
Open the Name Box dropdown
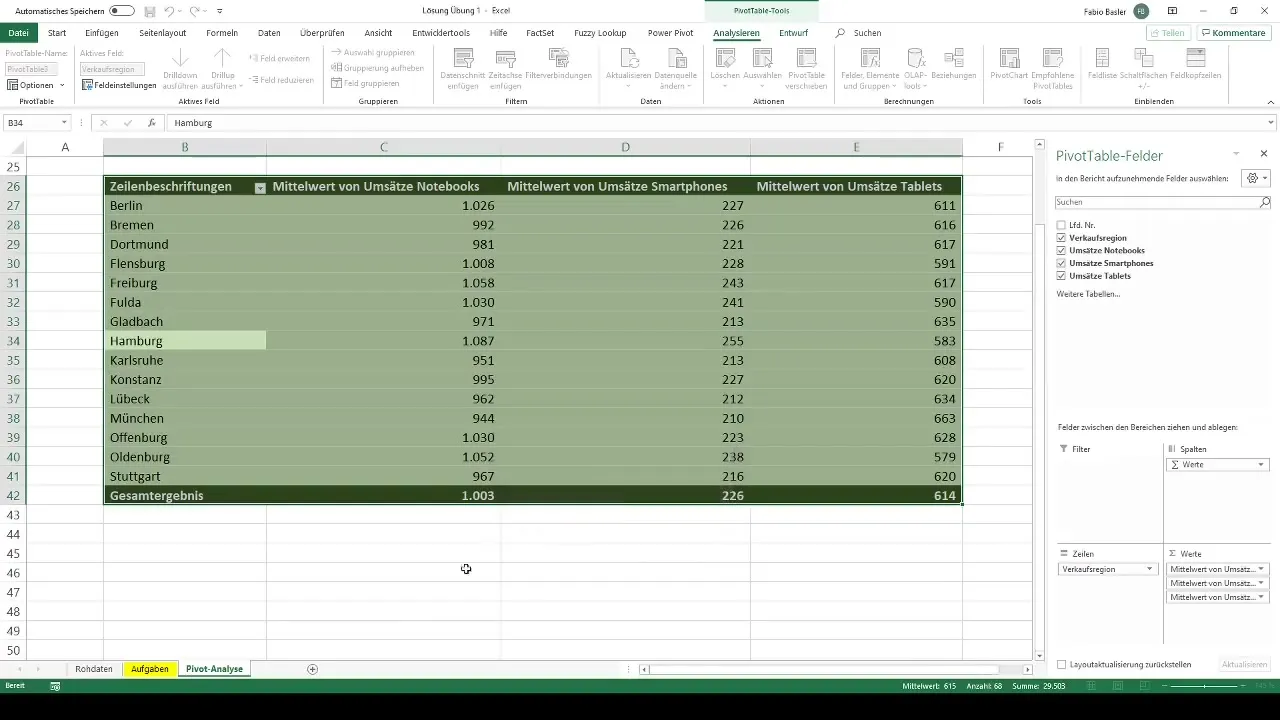pyautogui.click(x=65, y=122)
